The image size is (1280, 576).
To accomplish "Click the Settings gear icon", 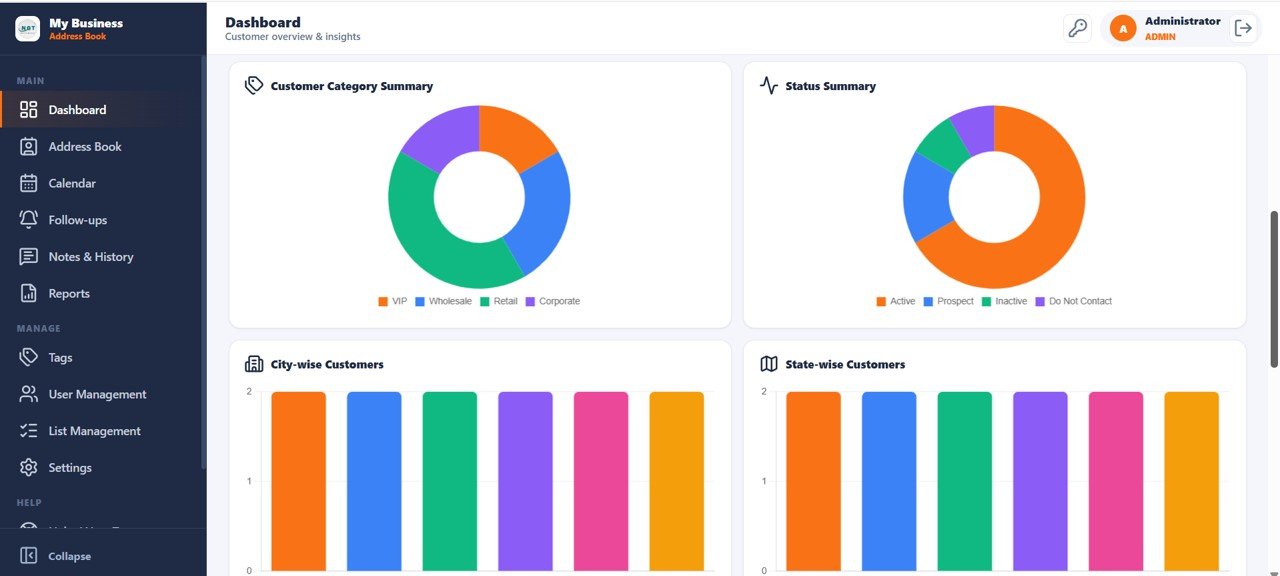I will pyautogui.click(x=29, y=468).
